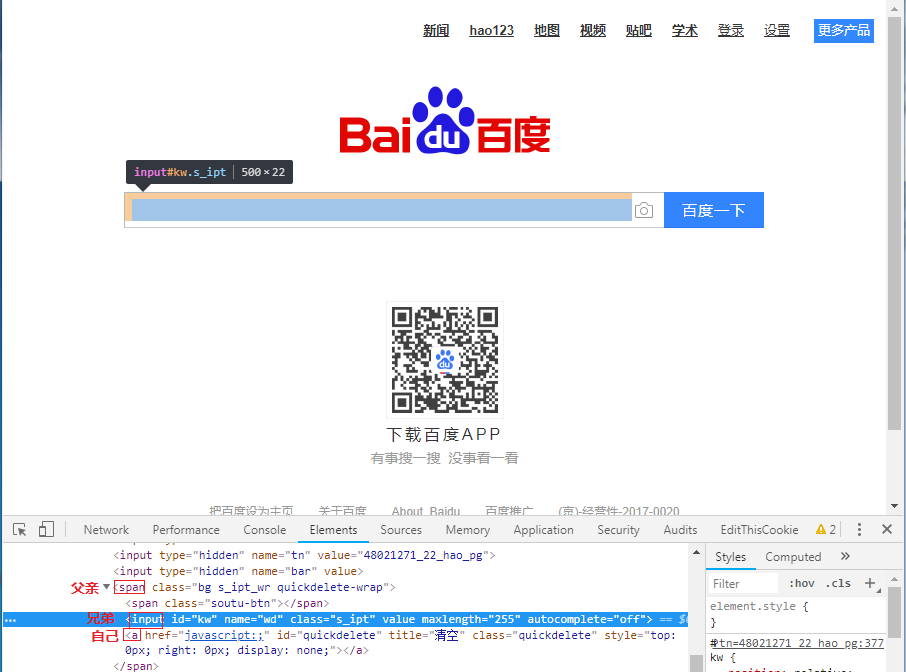Open more style tabs with the chevron
The height and width of the screenshot is (672, 906).
(x=843, y=556)
